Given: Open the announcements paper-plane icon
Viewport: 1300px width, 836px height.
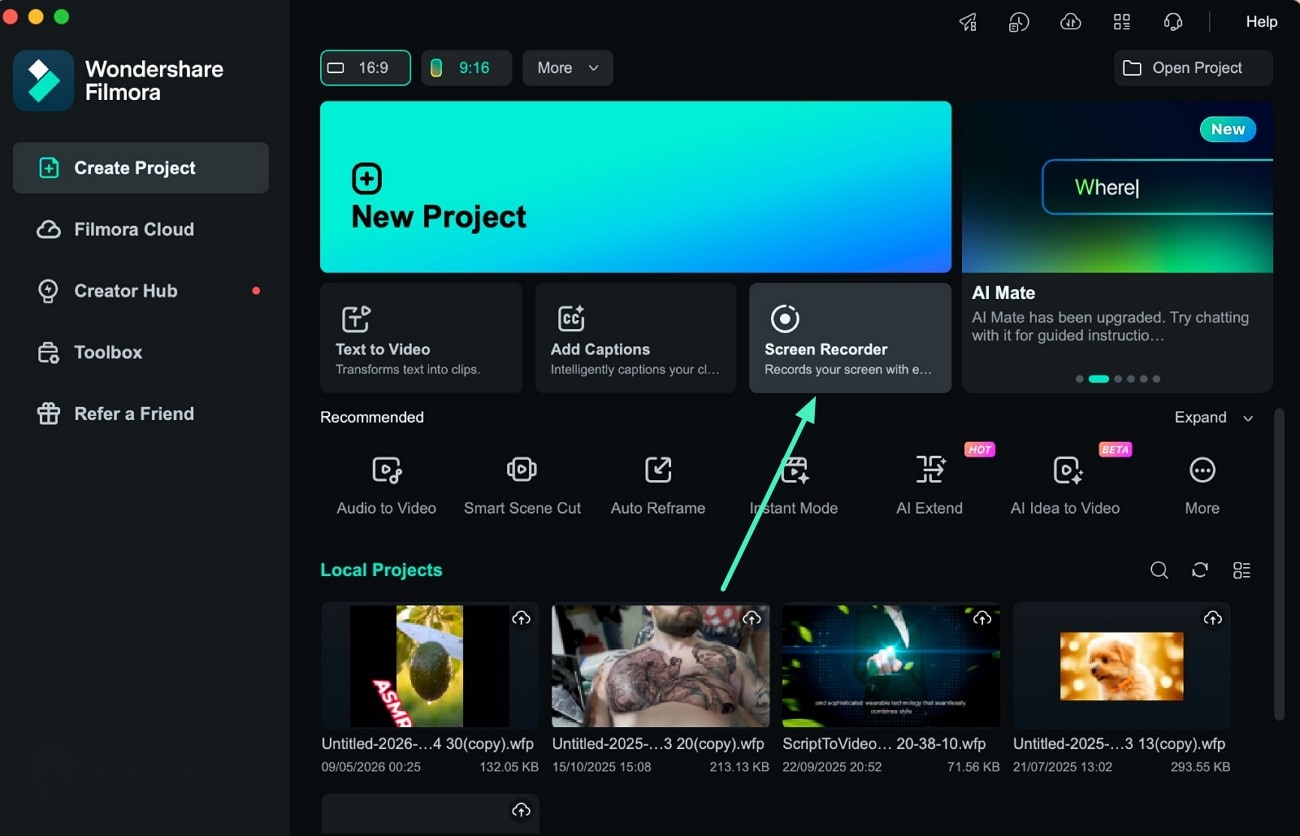Looking at the screenshot, I should tap(967, 22).
